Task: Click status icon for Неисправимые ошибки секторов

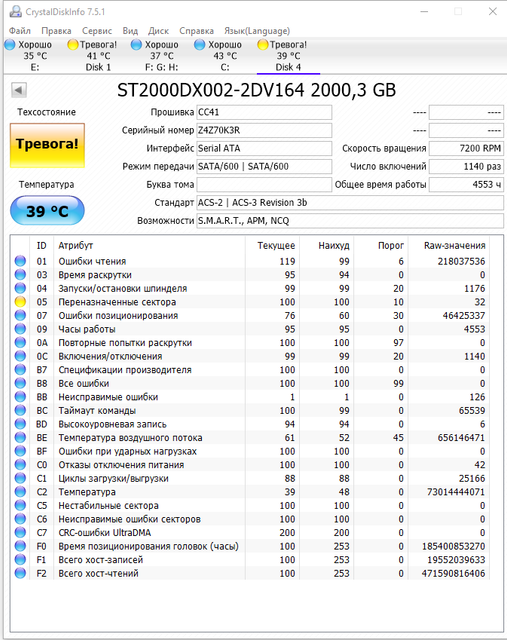Action: (20, 519)
